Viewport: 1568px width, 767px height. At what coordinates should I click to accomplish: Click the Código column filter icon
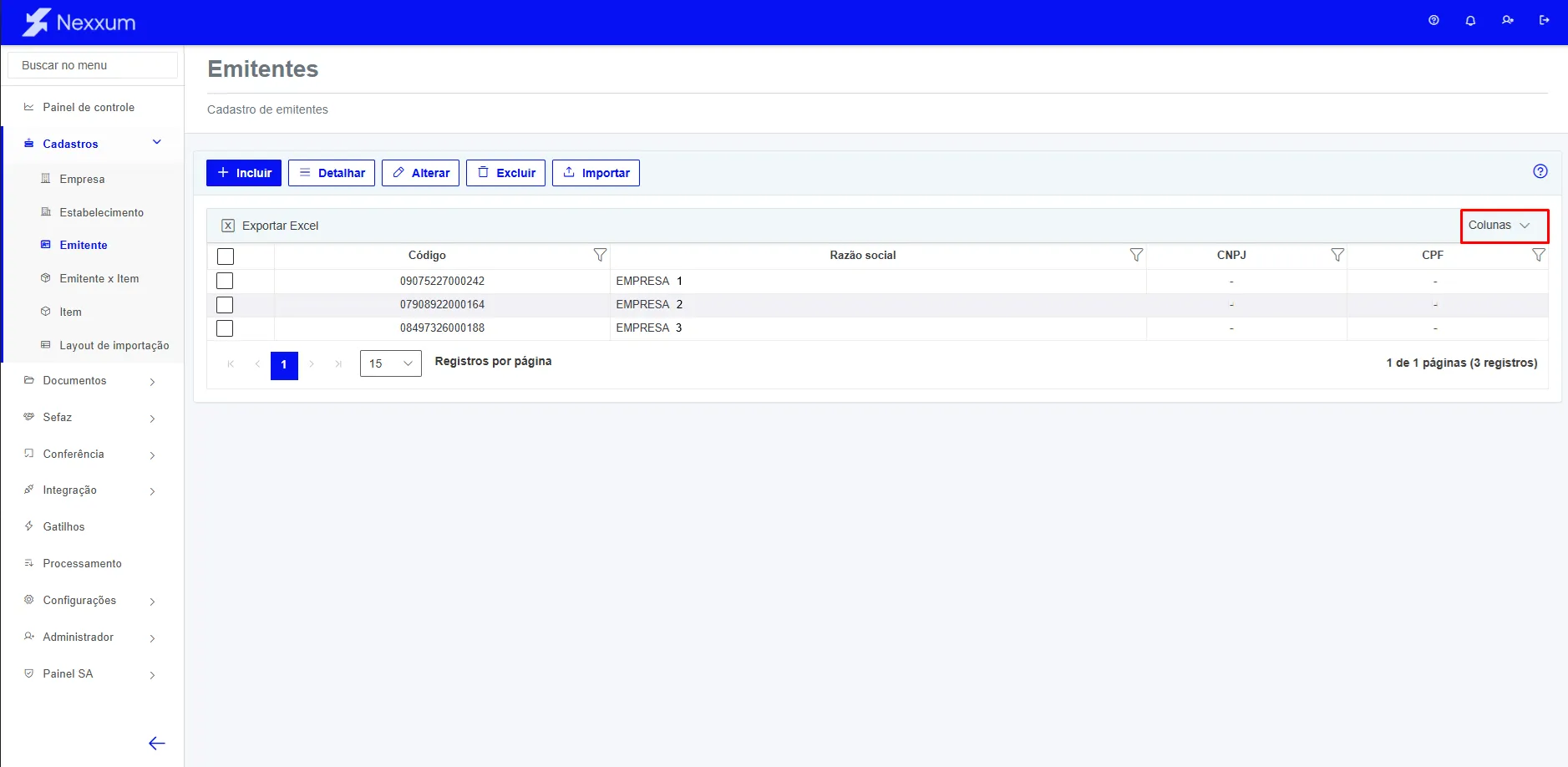point(600,255)
